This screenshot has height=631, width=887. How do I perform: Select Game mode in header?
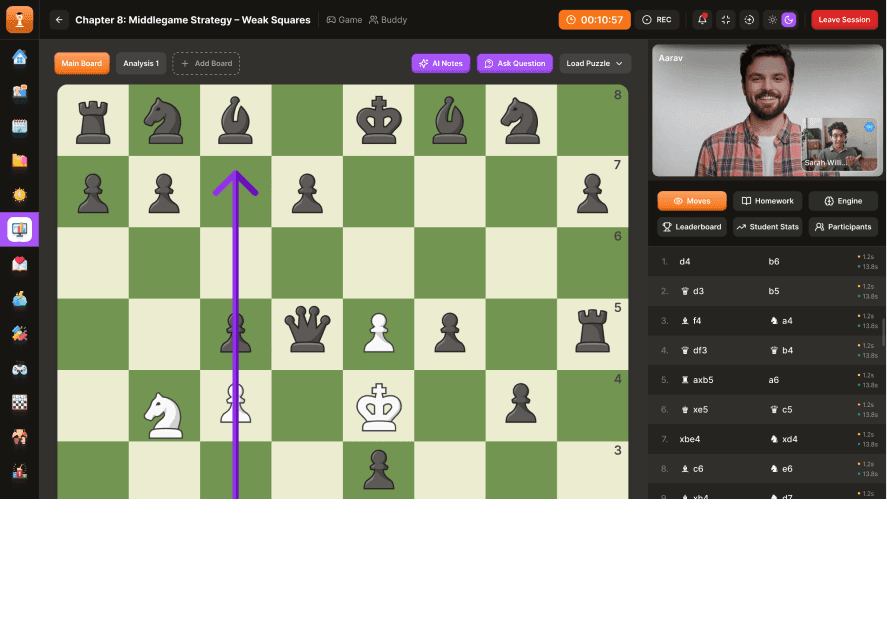pyautogui.click(x=344, y=20)
